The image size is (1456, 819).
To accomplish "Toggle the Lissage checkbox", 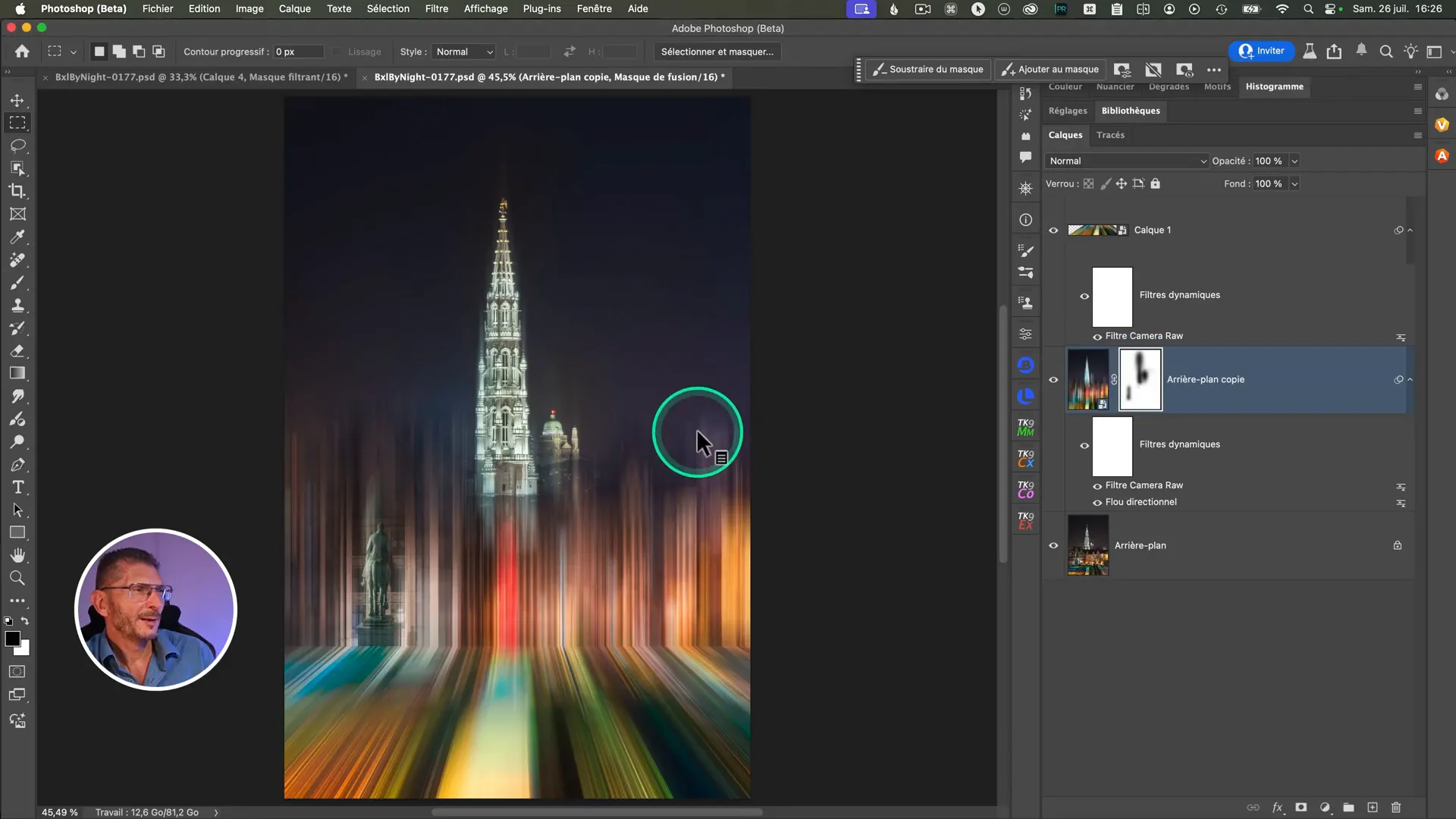I will point(337,52).
